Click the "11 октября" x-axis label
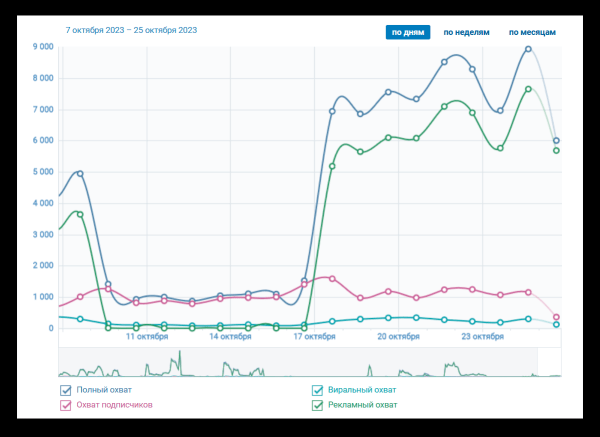The image size is (600, 437). 146,337
